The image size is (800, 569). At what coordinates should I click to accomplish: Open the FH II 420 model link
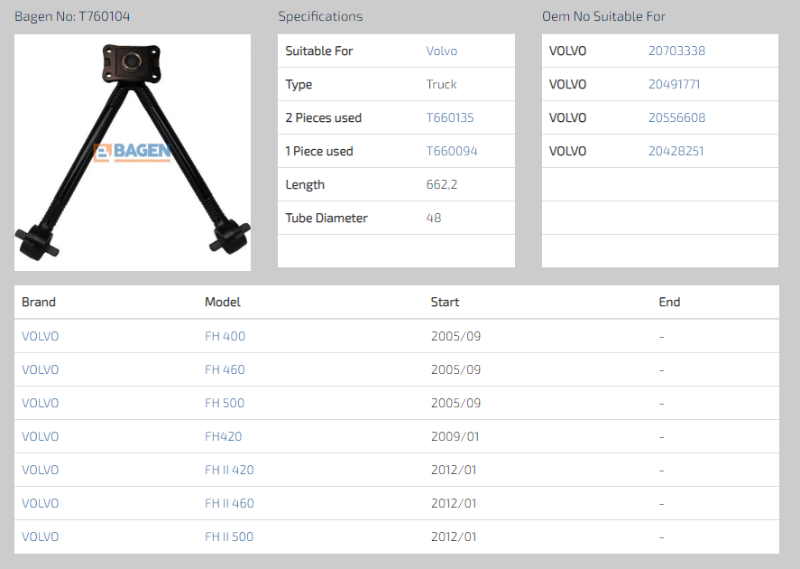point(229,470)
